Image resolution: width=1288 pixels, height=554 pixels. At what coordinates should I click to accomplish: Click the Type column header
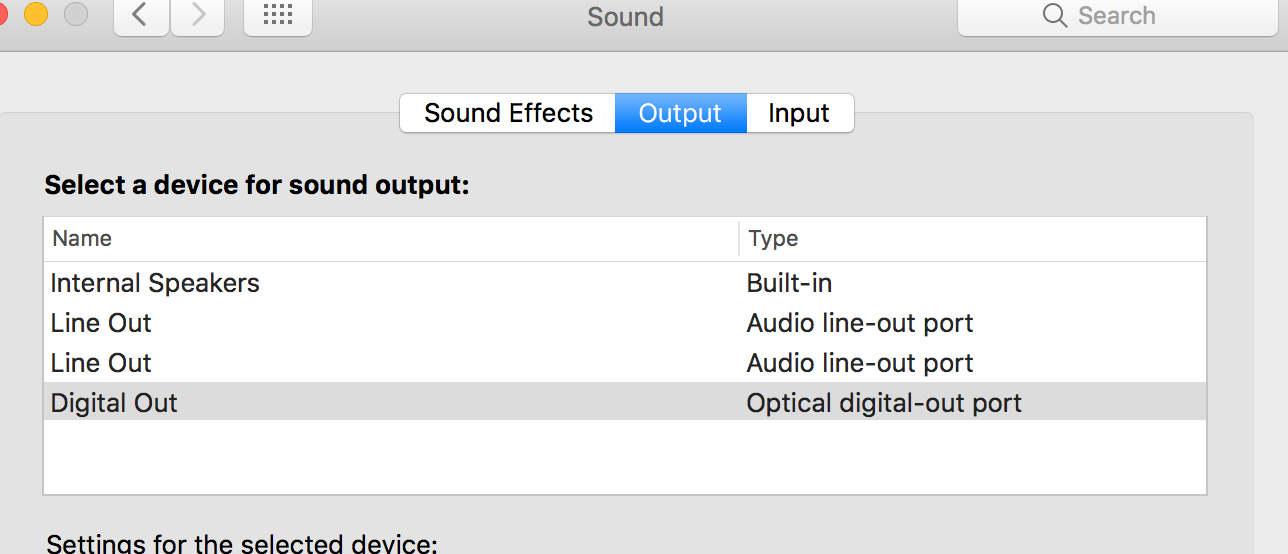point(773,239)
